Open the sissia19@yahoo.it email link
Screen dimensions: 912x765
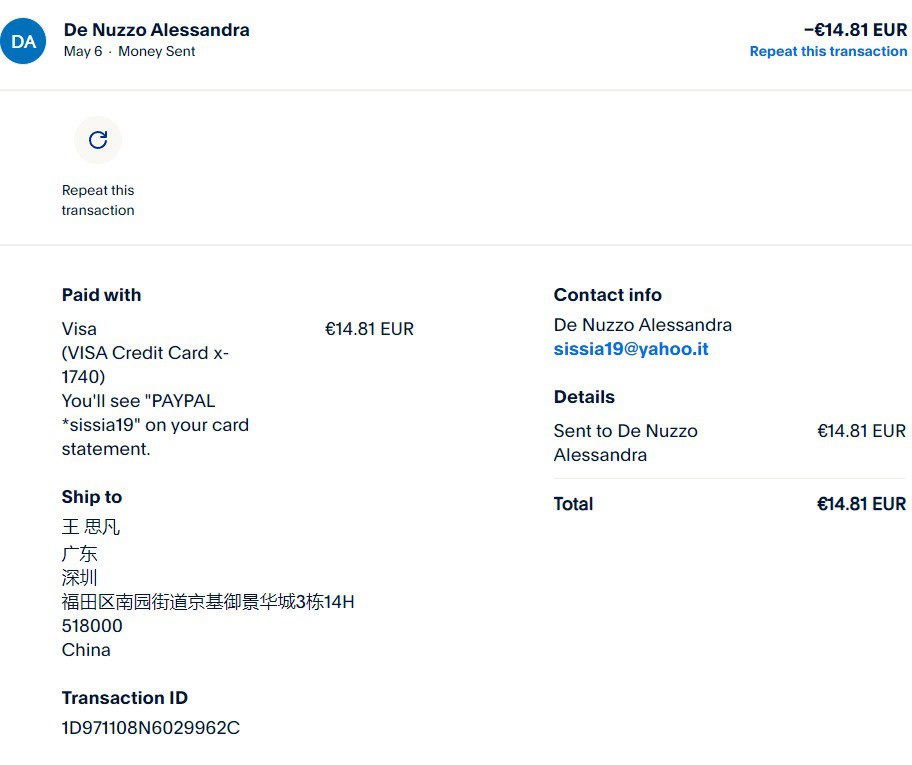(x=631, y=349)
